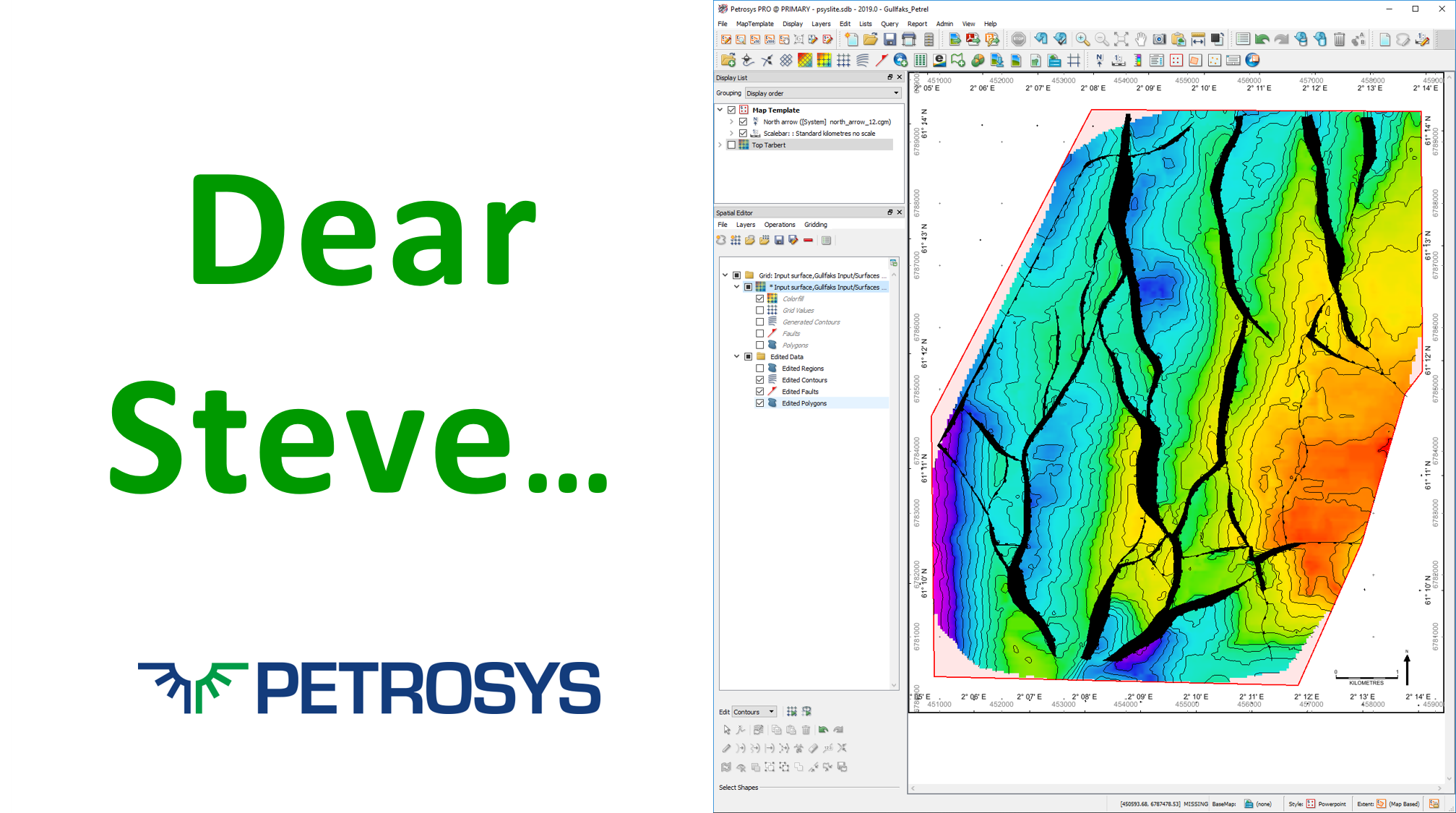Click the Zoom out magnifier icon

[x=1101, y=40]
